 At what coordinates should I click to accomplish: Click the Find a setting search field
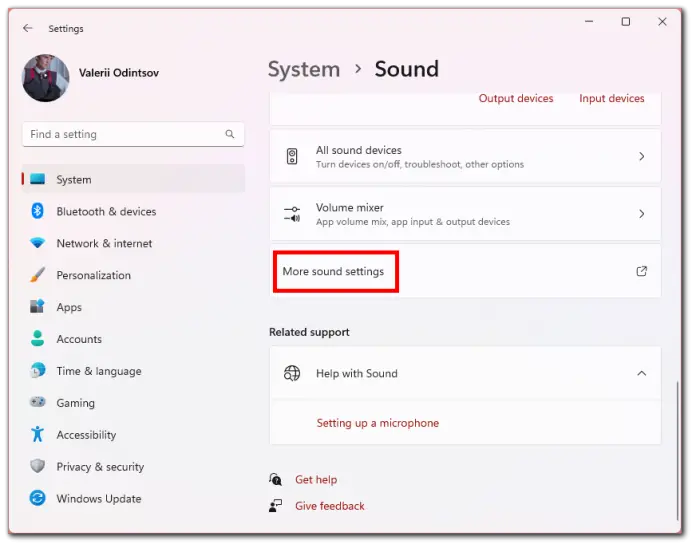click(133, 134)
